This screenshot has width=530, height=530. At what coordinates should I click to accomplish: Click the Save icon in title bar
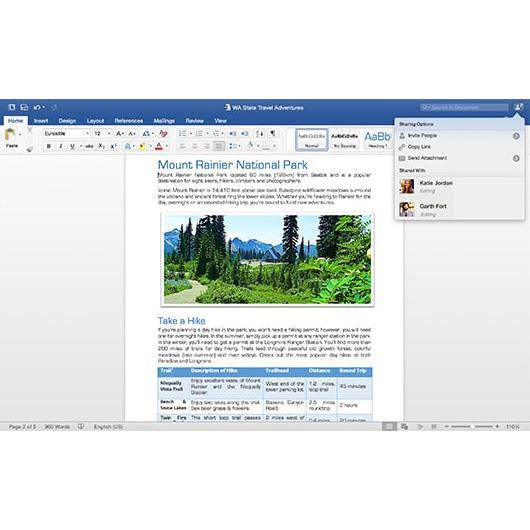click(24, 107)
